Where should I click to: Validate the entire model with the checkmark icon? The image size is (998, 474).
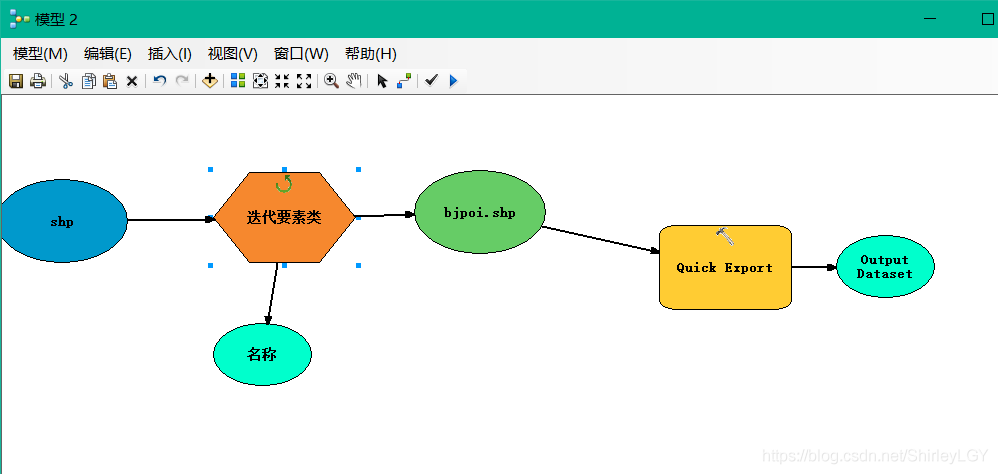coord(432,80)
